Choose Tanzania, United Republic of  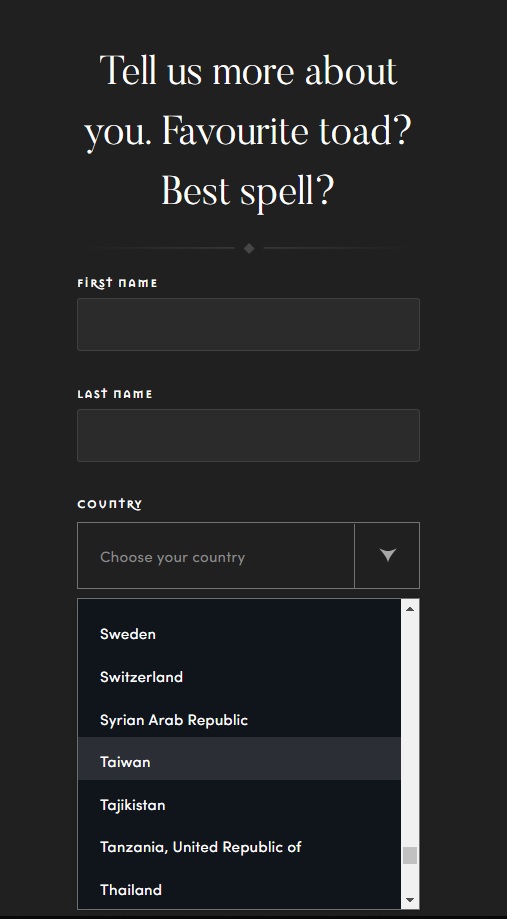239,847
